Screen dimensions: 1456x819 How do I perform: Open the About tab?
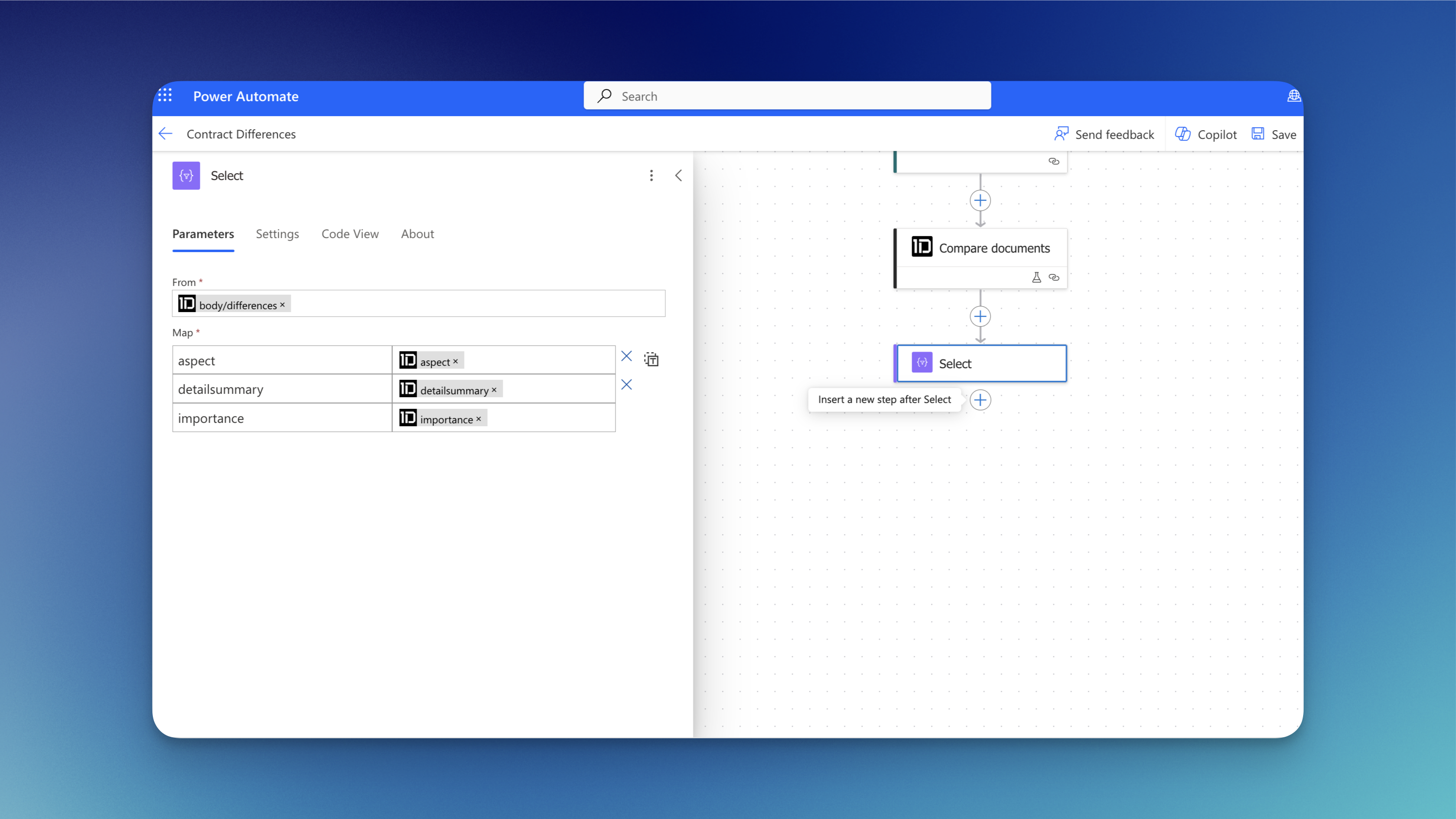417,234
